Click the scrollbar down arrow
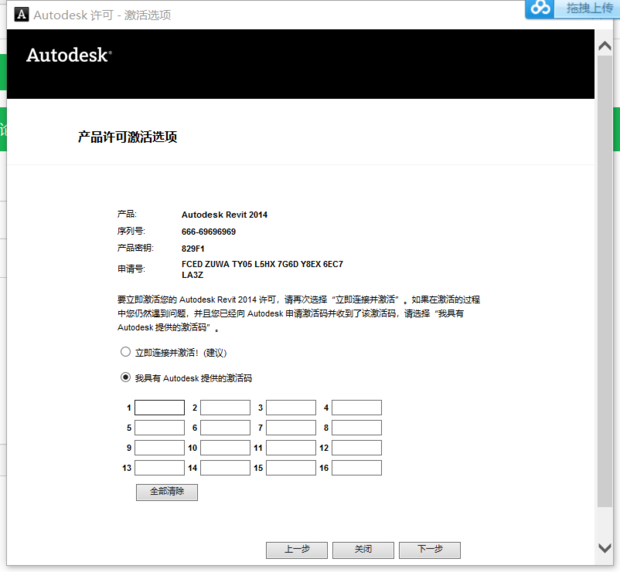The height and width of the screenshot is (572, 620). (x=604, y=548)
